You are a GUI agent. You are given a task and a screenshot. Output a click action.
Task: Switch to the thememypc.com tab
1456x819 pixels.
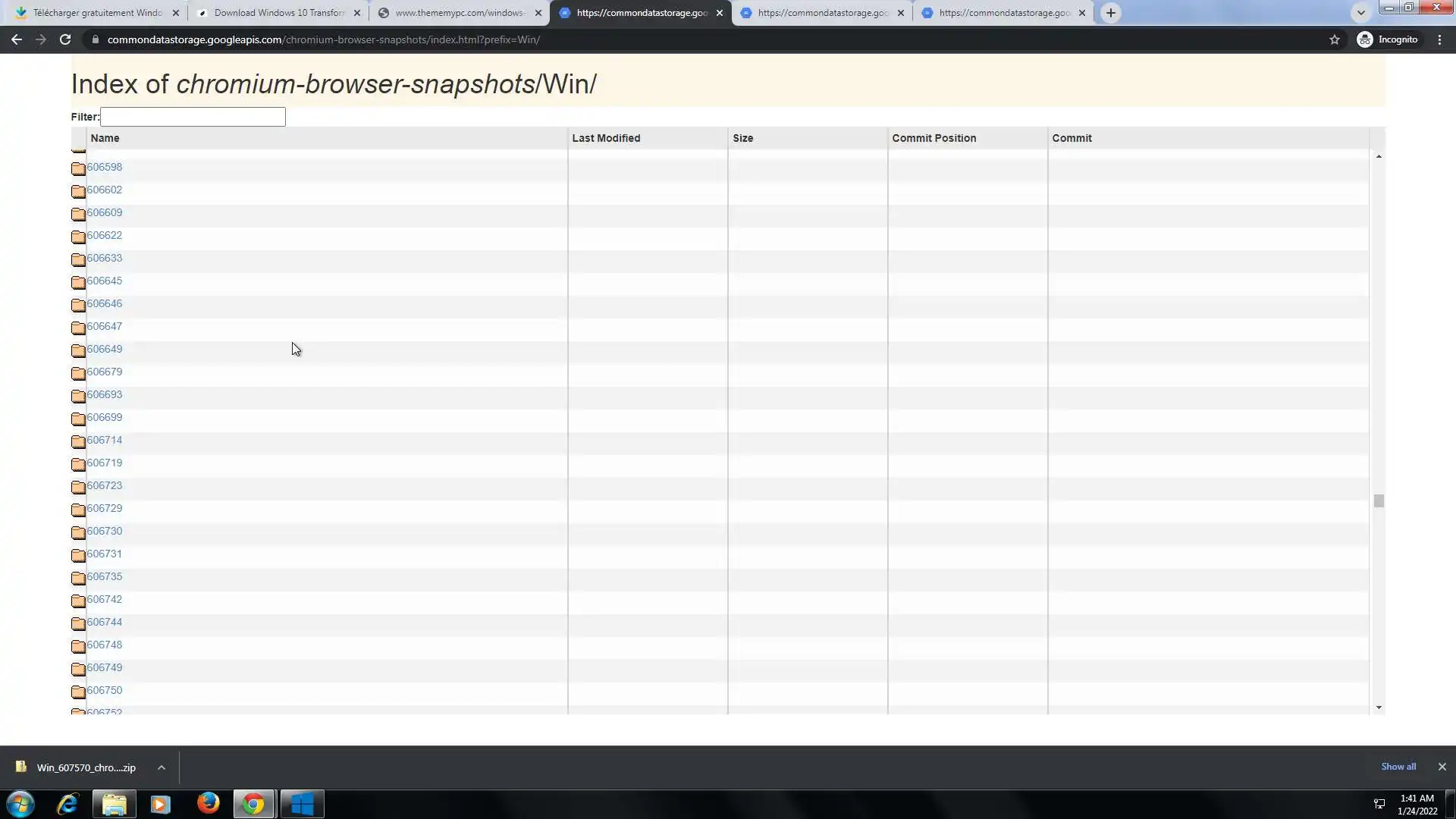[x=459, y=13]
